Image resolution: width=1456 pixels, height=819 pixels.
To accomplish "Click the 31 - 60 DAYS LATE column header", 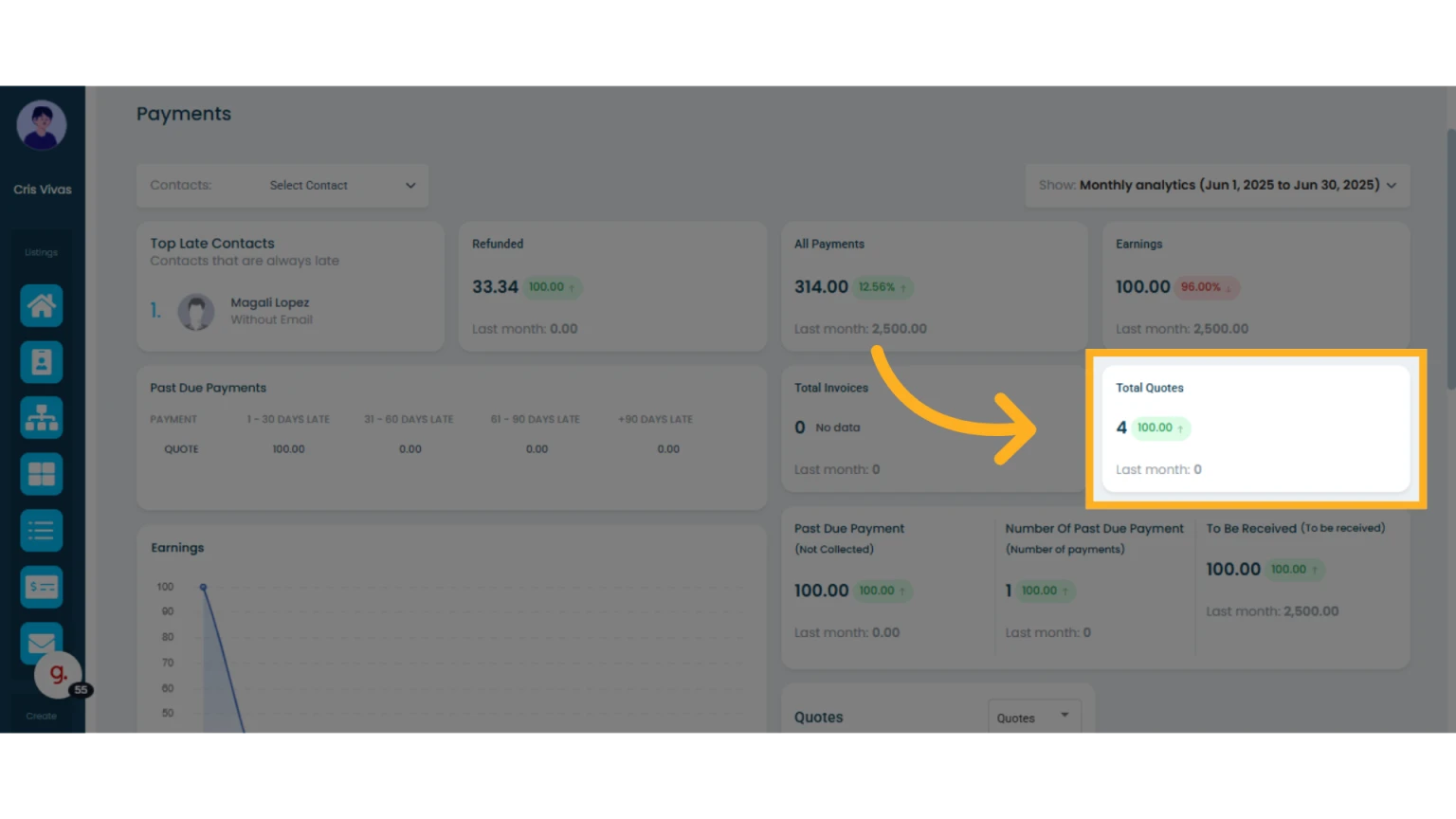I will [409, 419].
